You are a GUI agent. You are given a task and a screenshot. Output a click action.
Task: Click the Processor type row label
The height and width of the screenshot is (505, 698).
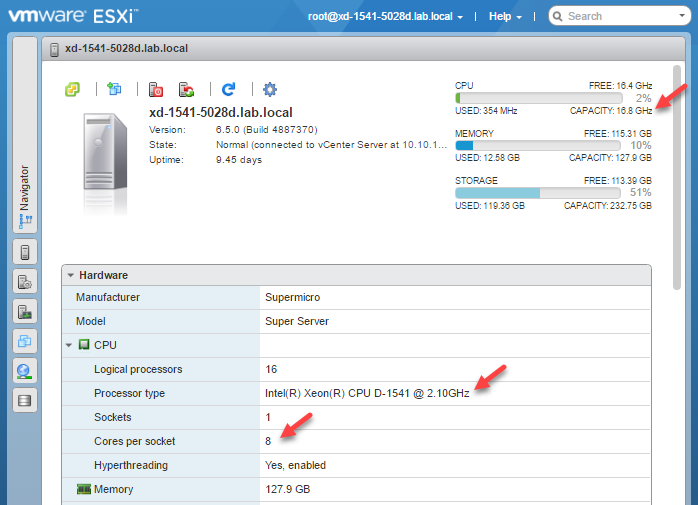tap(130, 393)
